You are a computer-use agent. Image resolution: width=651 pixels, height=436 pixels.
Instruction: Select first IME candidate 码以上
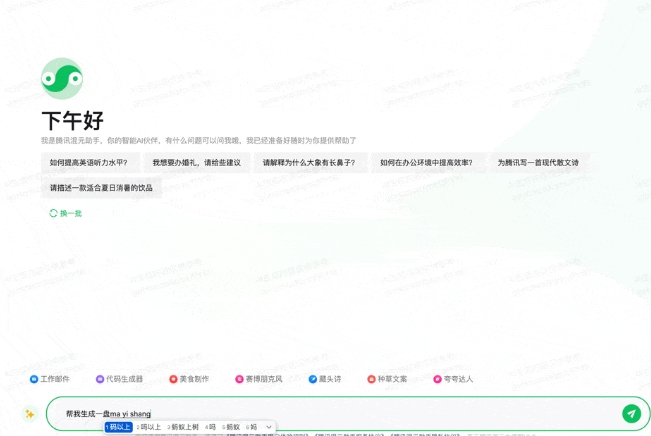click(119, 427)
